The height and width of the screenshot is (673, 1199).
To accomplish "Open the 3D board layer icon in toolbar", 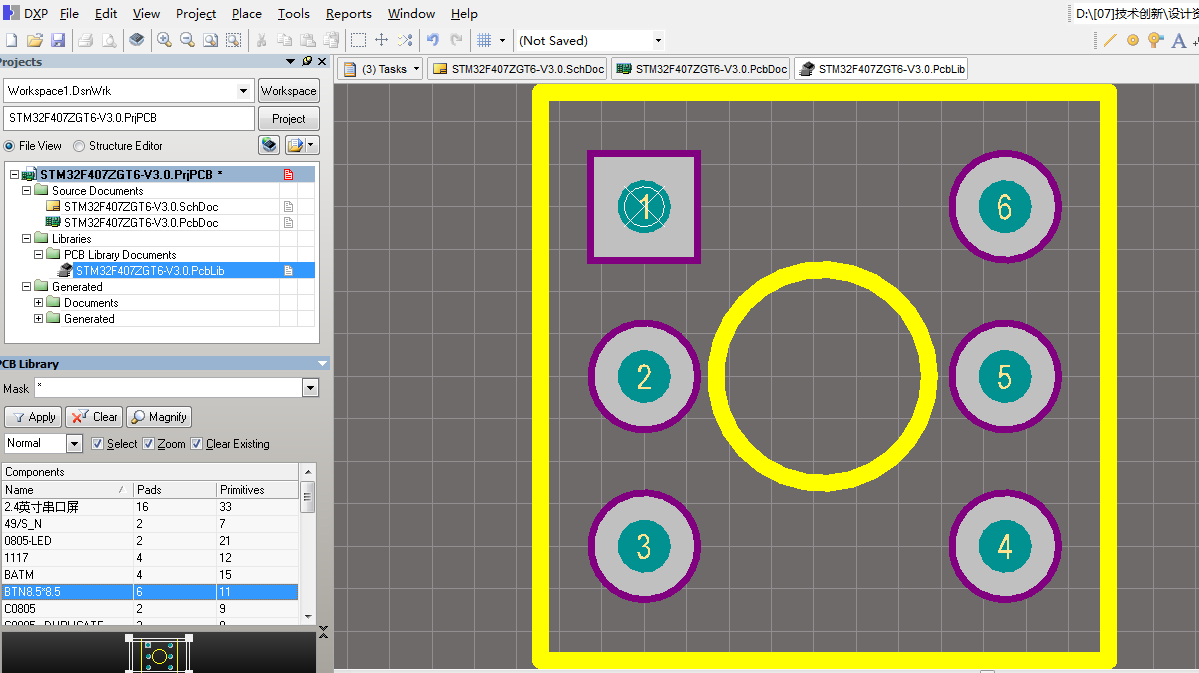I will click(137, 41).
